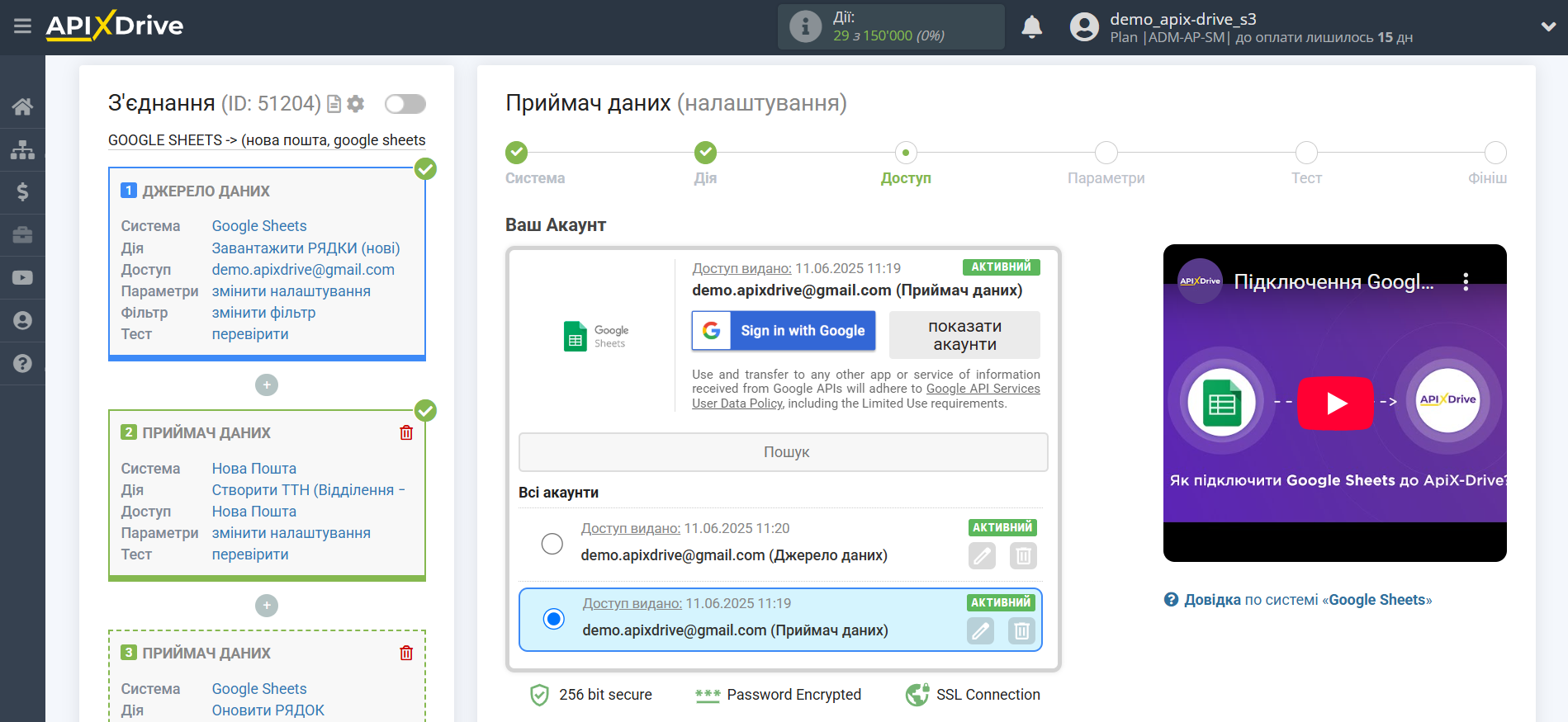Edit the Приймач даних account pencil

coord(980,631)
